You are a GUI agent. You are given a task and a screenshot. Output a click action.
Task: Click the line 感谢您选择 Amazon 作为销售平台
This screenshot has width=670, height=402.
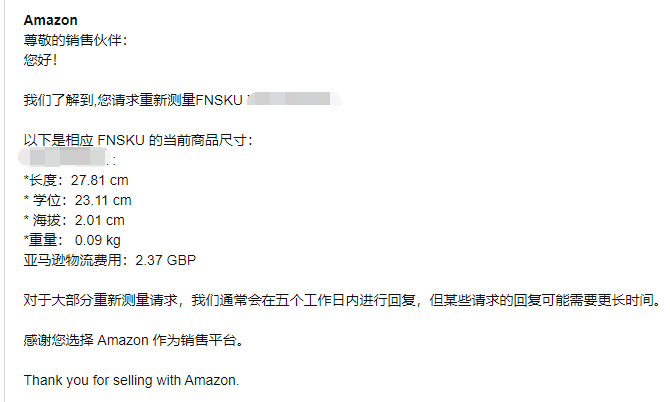pos(132,340)
